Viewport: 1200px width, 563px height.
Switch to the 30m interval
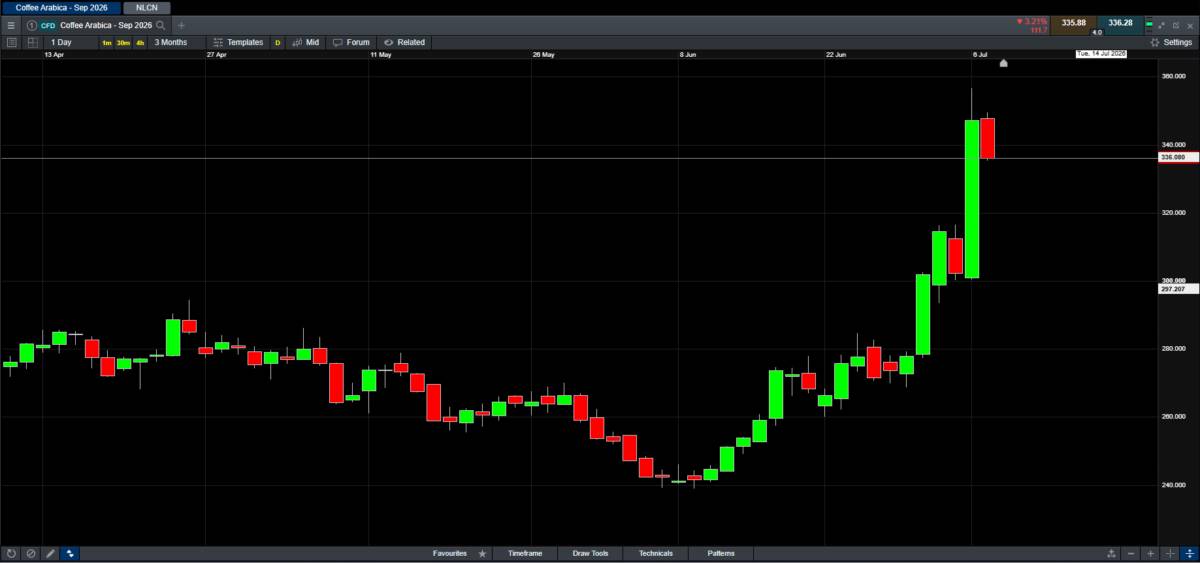pos(123,43)
